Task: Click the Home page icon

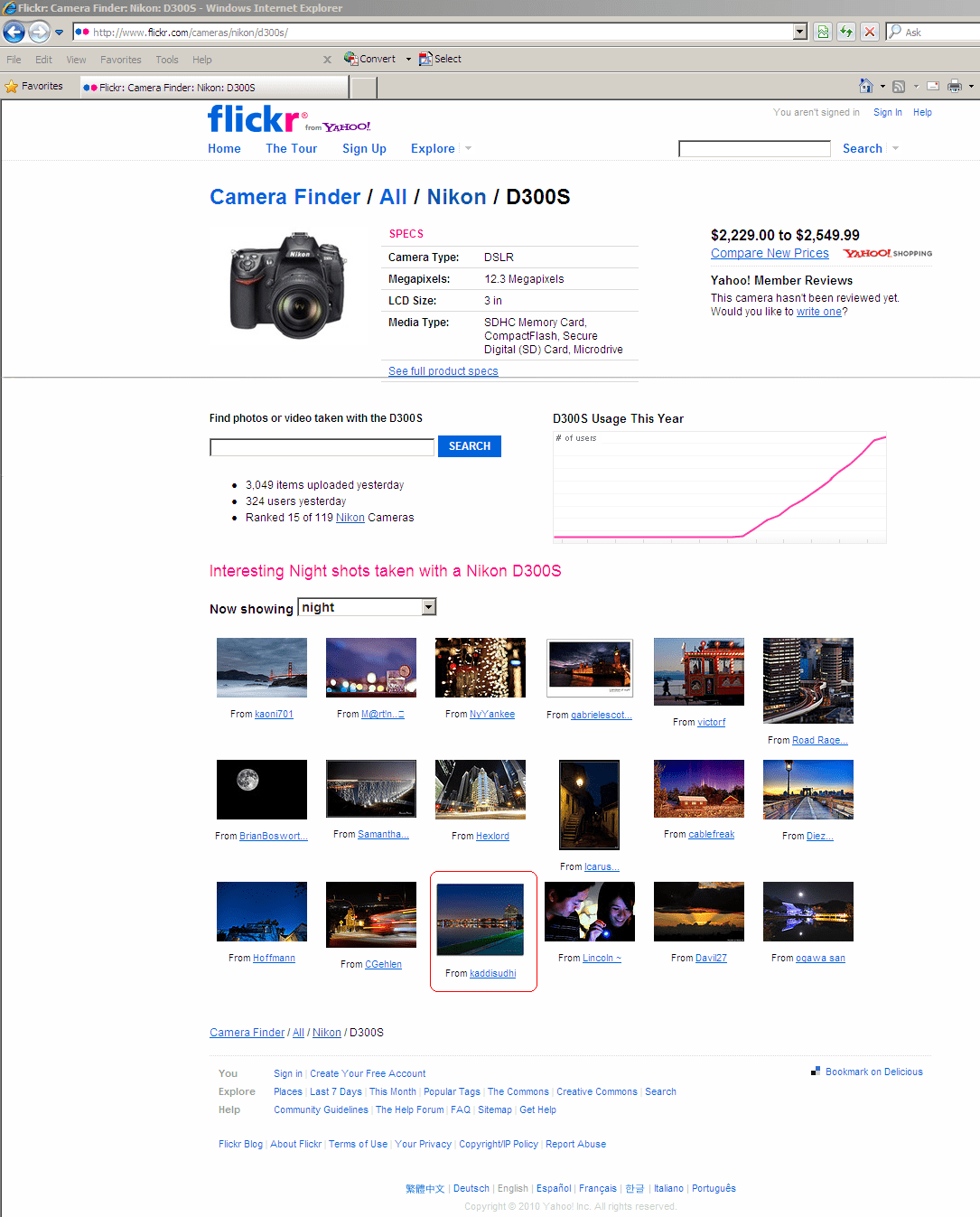Action: (x=866, y=86)
